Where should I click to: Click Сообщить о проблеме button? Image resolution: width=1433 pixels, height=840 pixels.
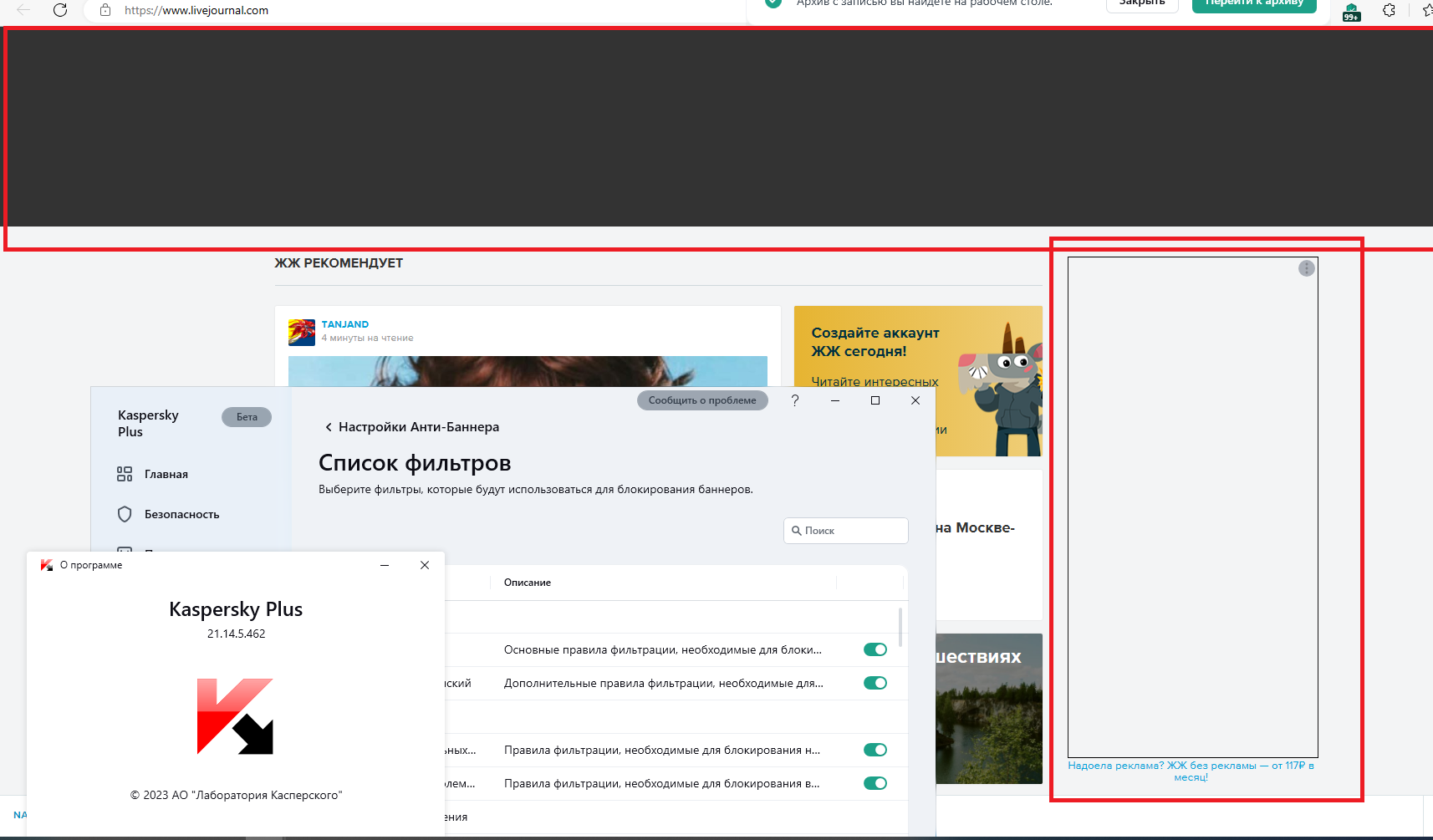click(702, 400)
